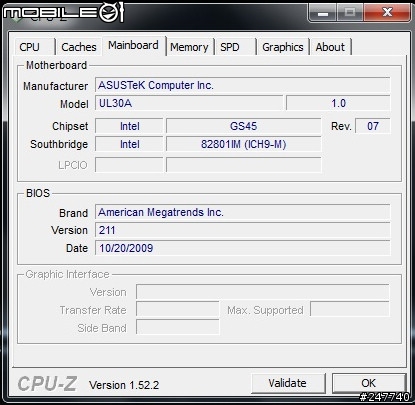The width and height of the screenshot is (415, 405).
Task: Switch to the Memory tab
Action: point(189,47)
